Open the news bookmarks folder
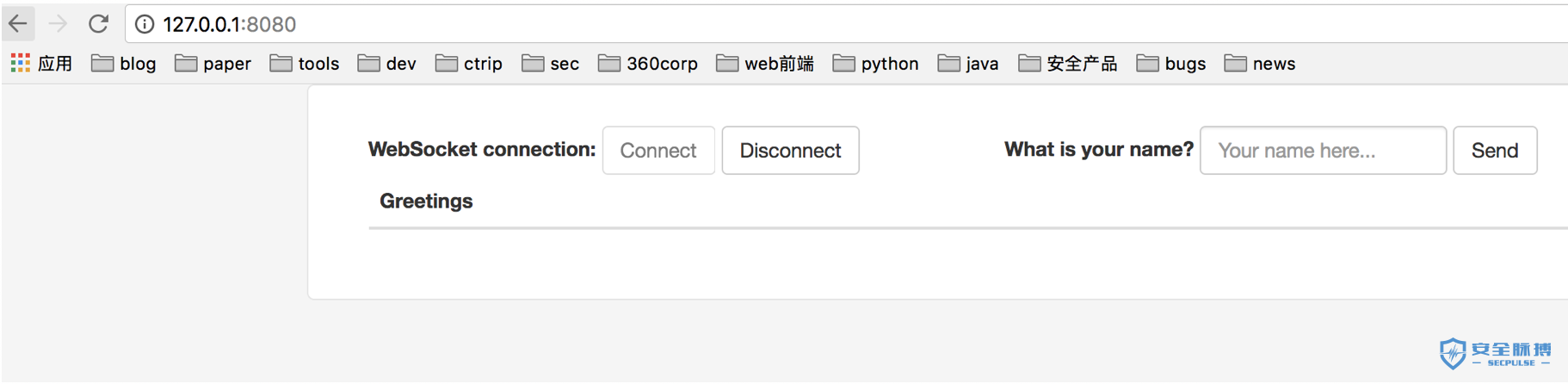 point(1260,64)
